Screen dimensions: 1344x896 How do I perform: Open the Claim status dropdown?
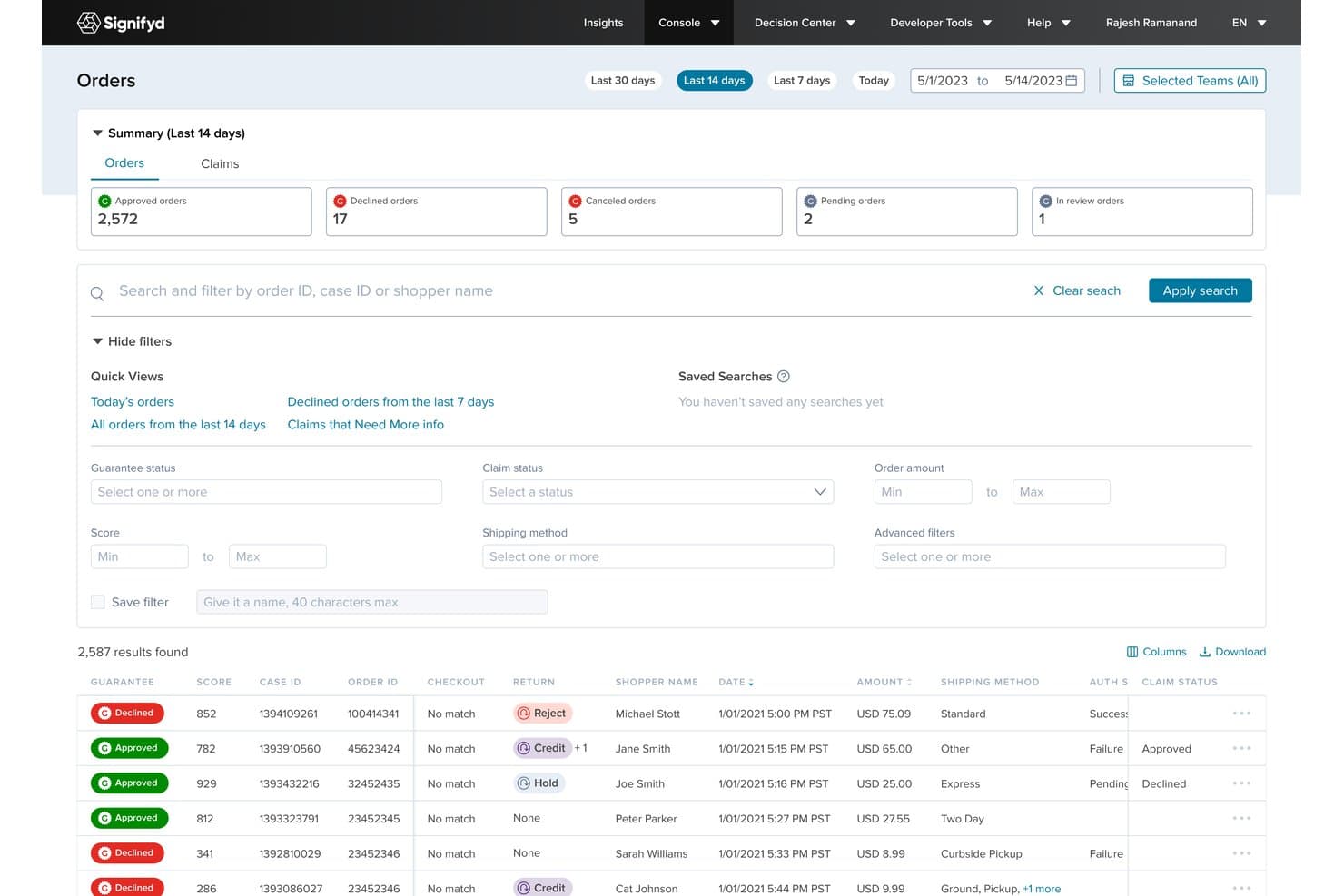coord(657,492)
